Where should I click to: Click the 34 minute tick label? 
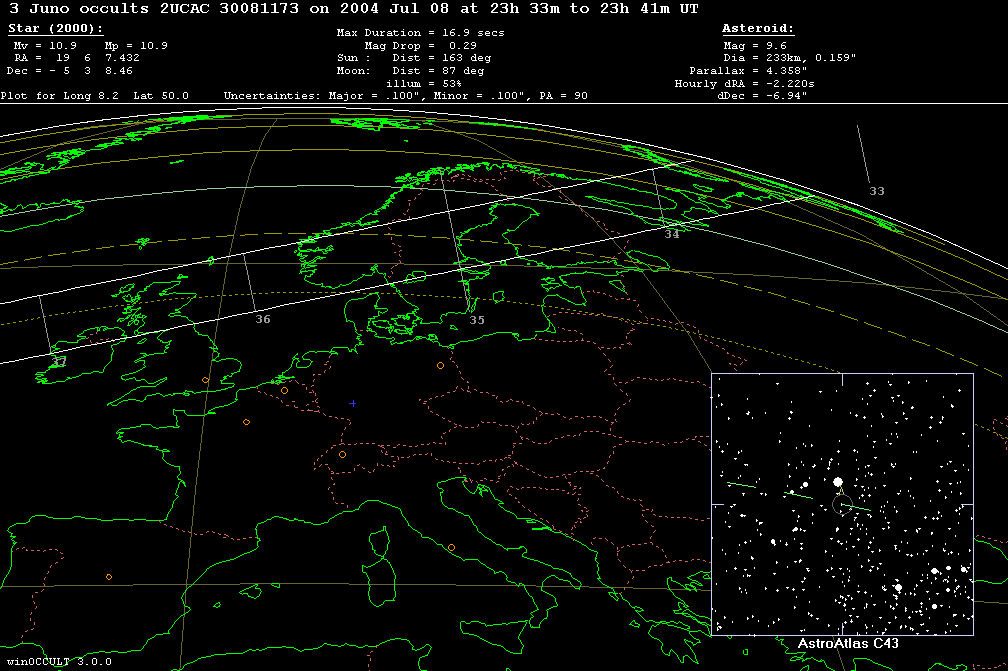pyautogui.click(x=671, y=234)
